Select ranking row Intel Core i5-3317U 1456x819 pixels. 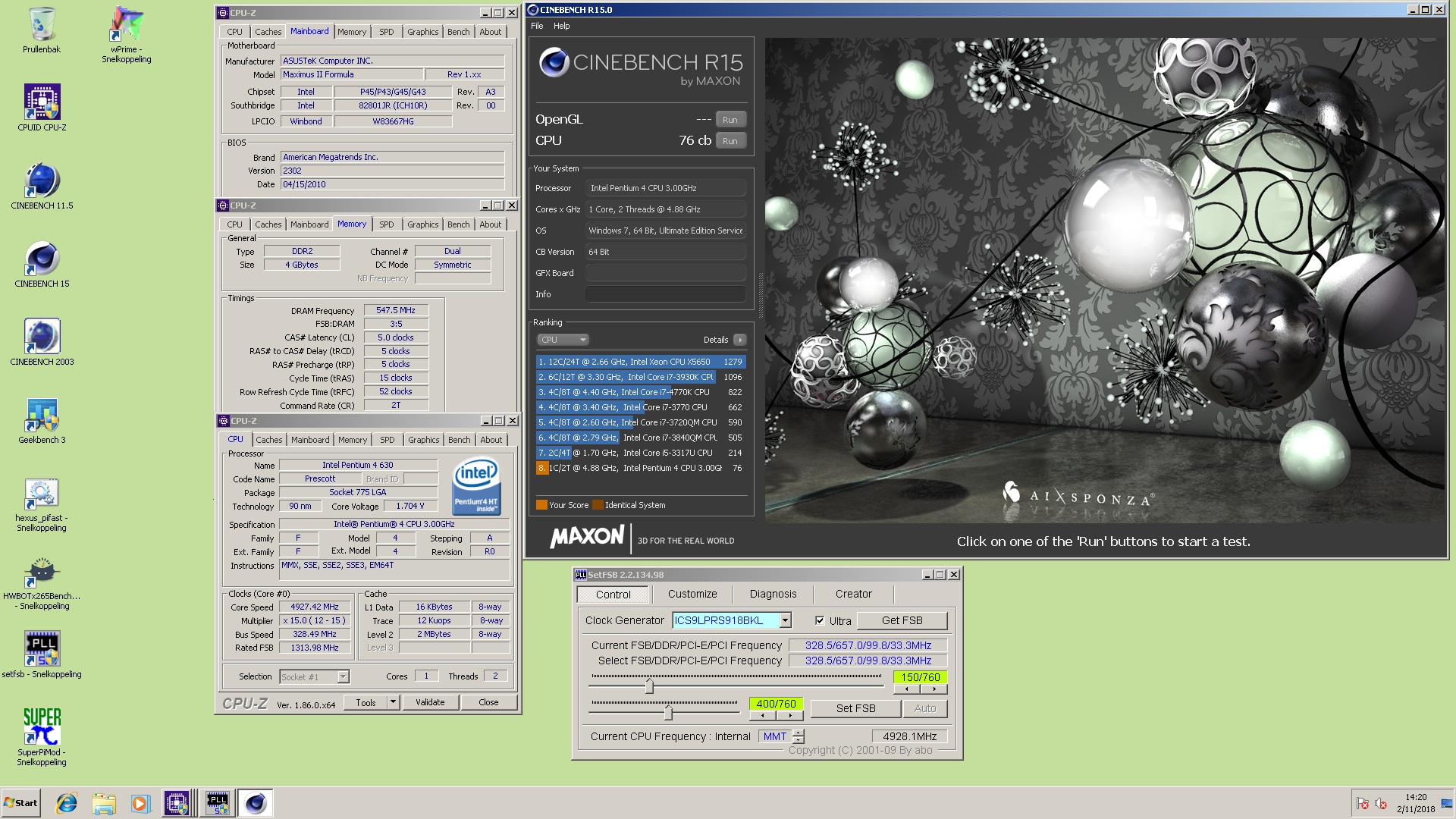point(640,453)
